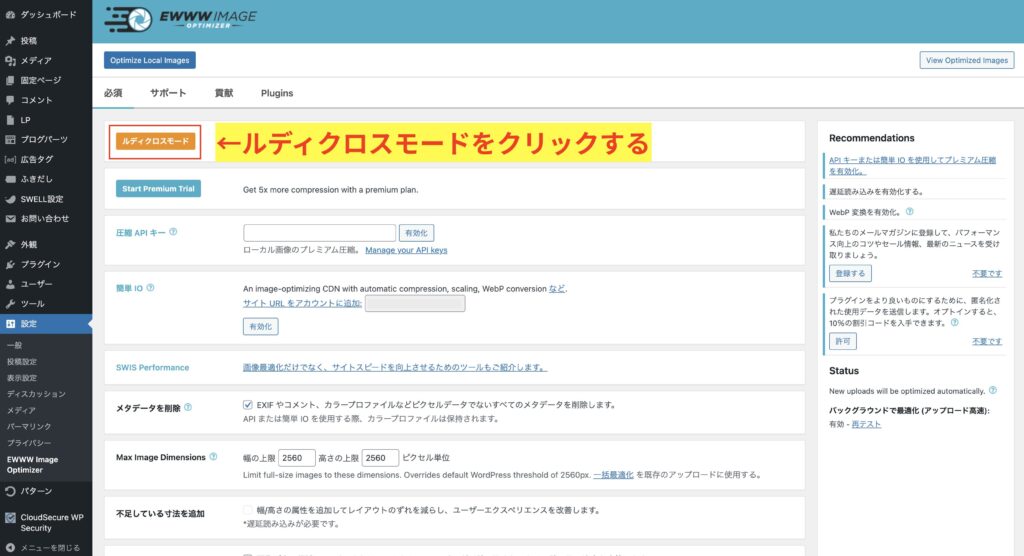This screenshot has width=1024, height=556.
Task: Toggle the メタデータを削除 checkbox
Action: [248, 405]
